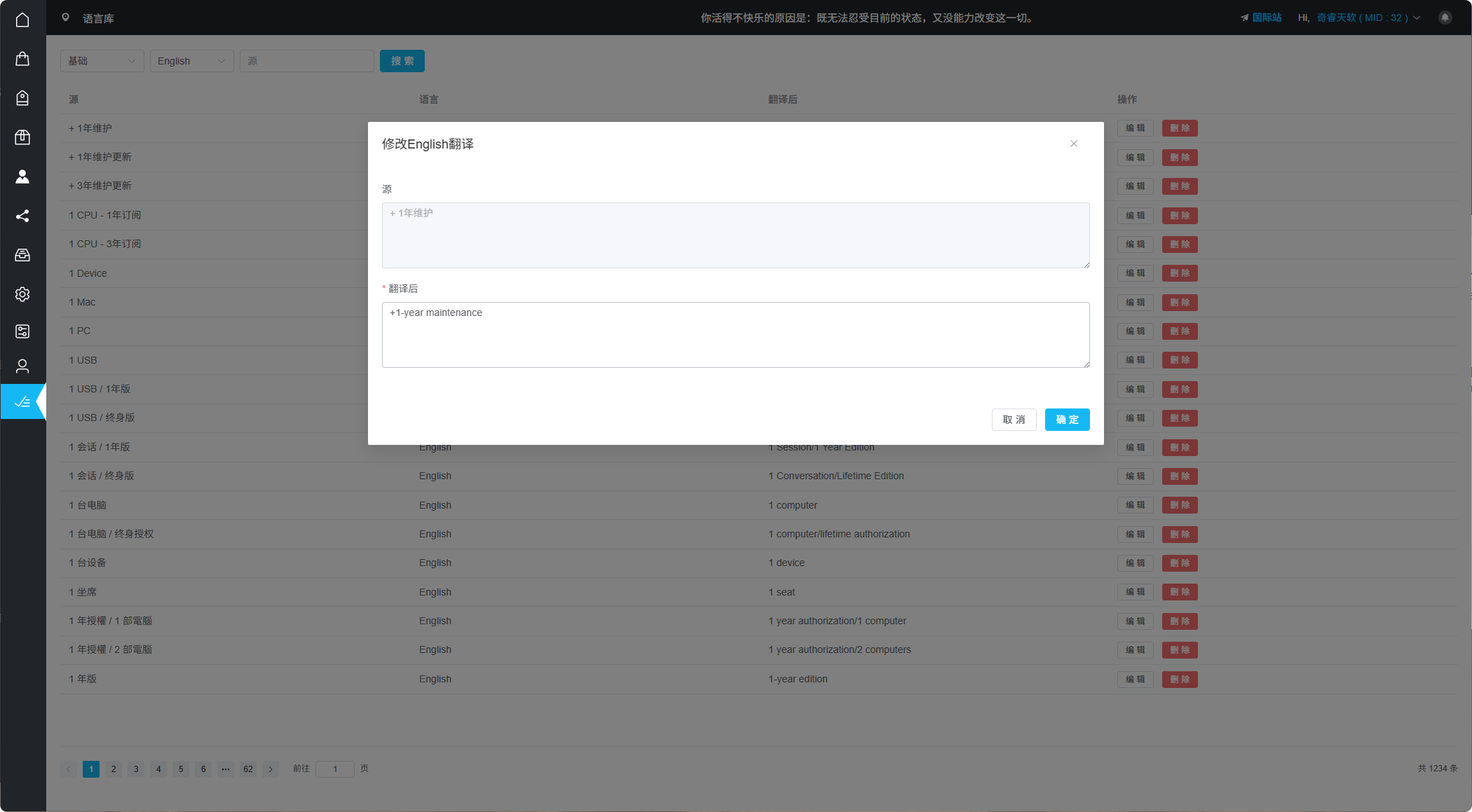This screenshot has height=812, width=1472.
Task: Open the package box icon in the sidebar
Action: coord(22,137)
